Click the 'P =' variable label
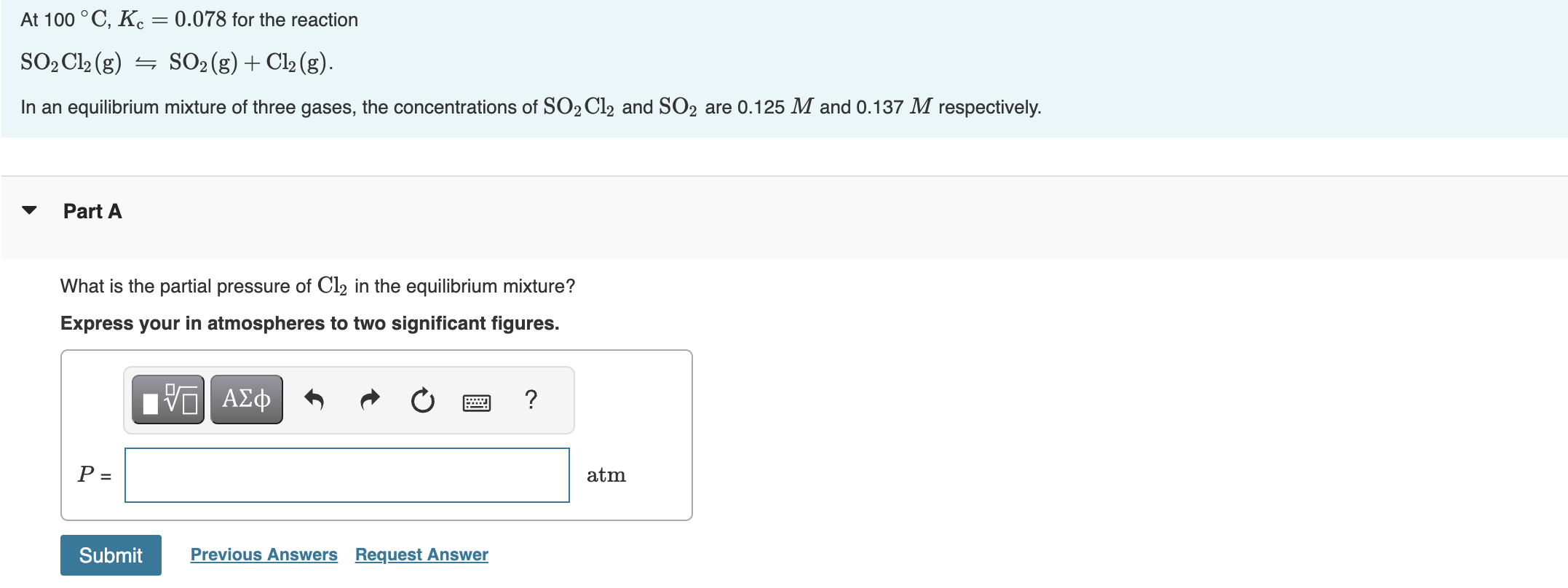This screenshot has height=588, width=1568. click(95, 474)
